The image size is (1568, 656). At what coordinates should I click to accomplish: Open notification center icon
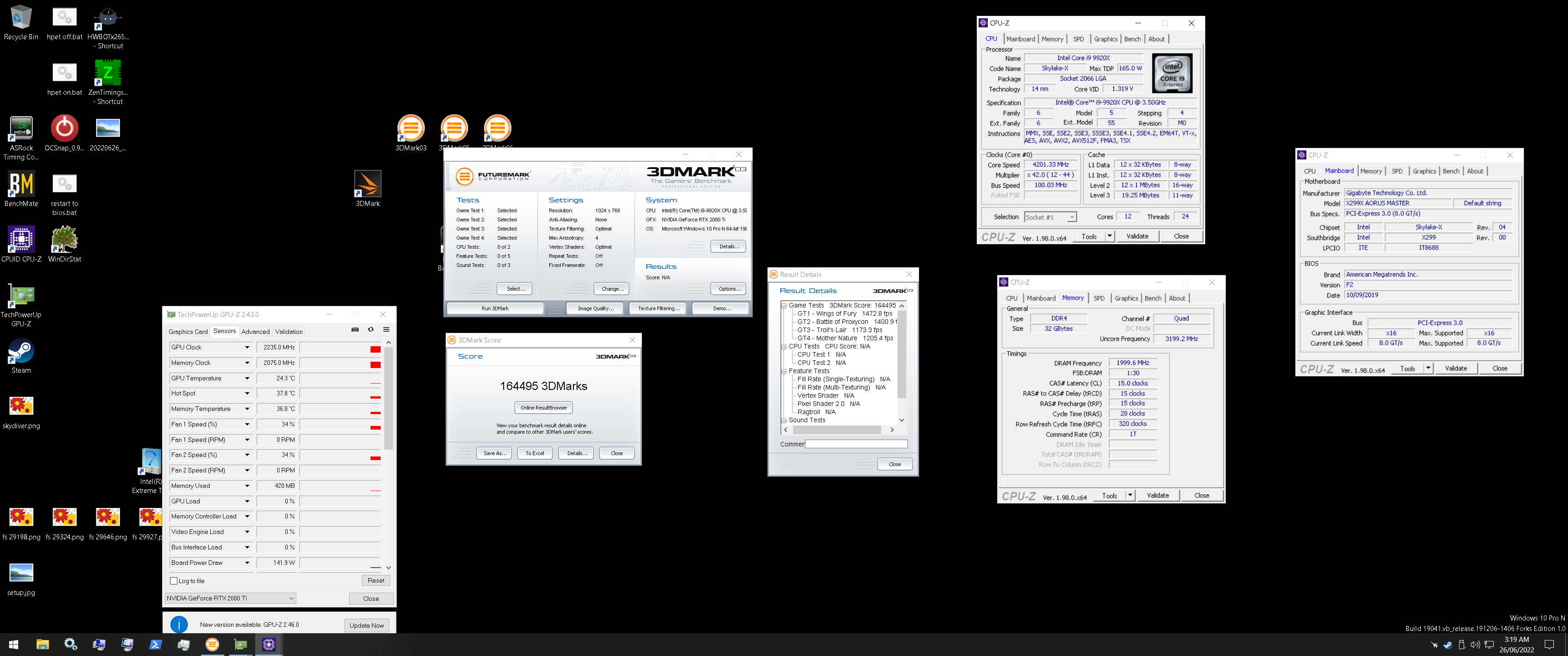pos(1550,645)
